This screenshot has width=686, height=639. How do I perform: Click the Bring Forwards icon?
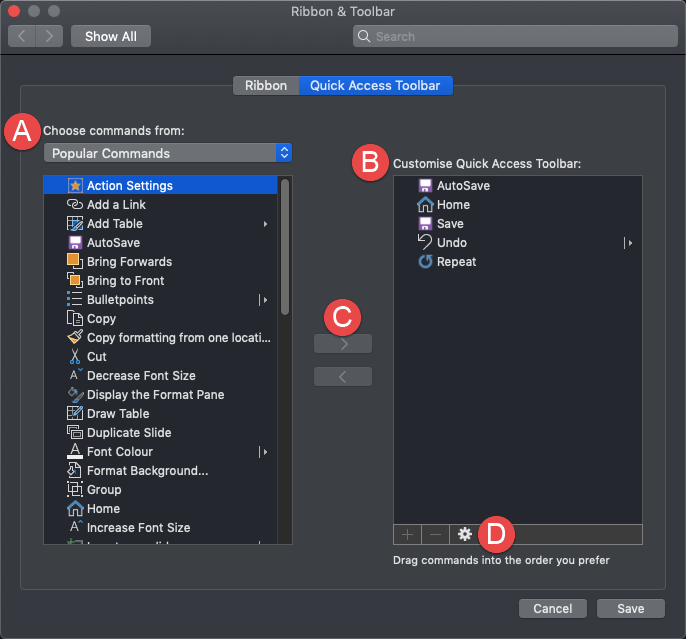pyautogui.click(x=75, y=261)
